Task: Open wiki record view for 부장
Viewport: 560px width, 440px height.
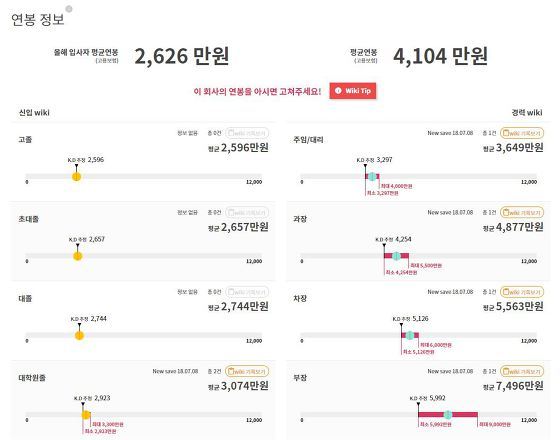Action: 522,371
